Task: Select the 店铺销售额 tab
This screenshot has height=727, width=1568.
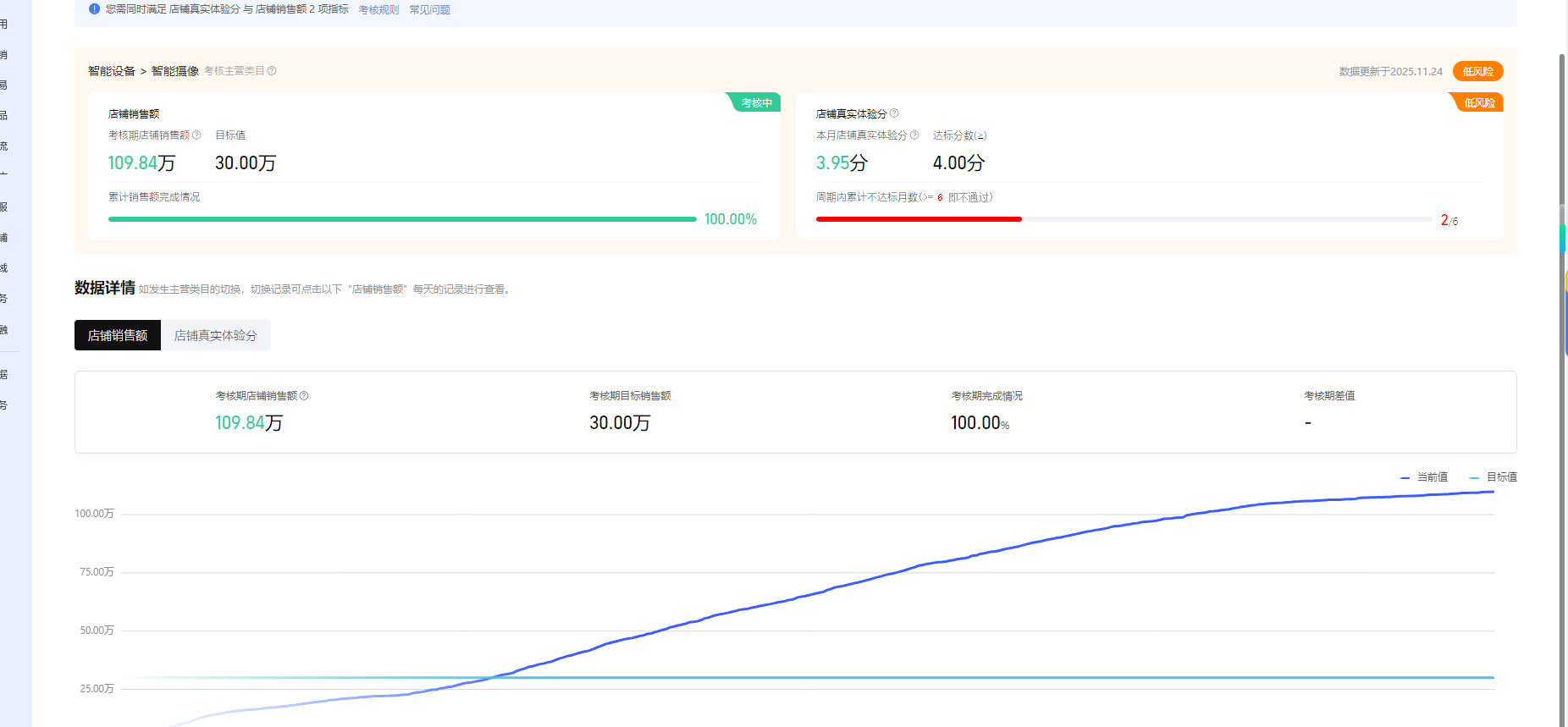Action: coord(118,335)
